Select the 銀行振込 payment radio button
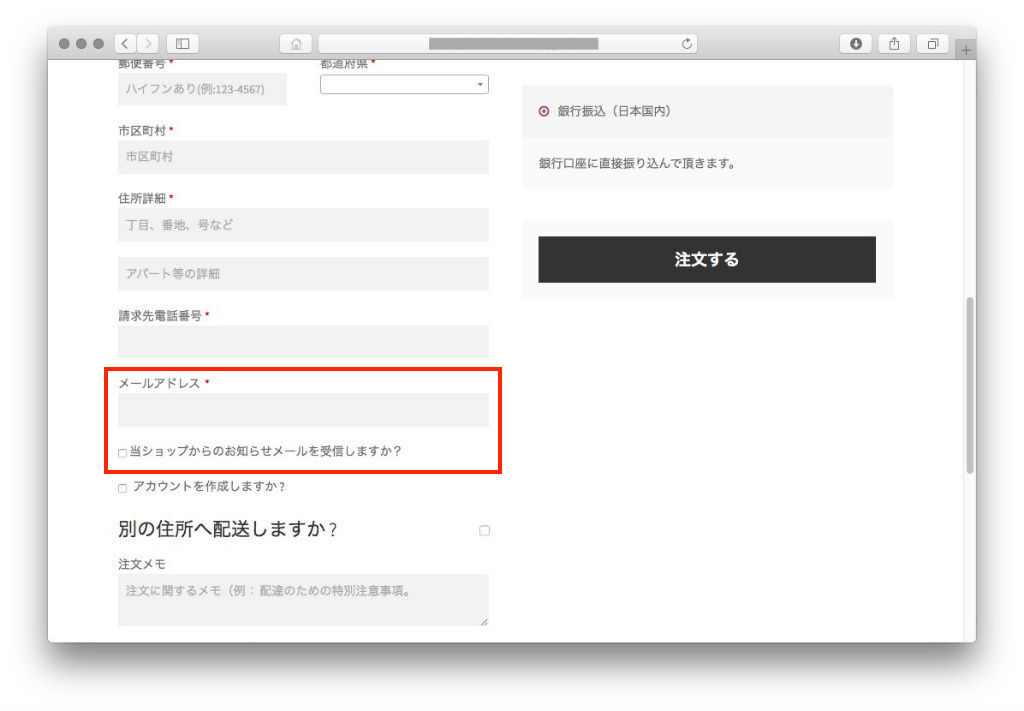1024x711 pixels. click(x=544, y=112)
